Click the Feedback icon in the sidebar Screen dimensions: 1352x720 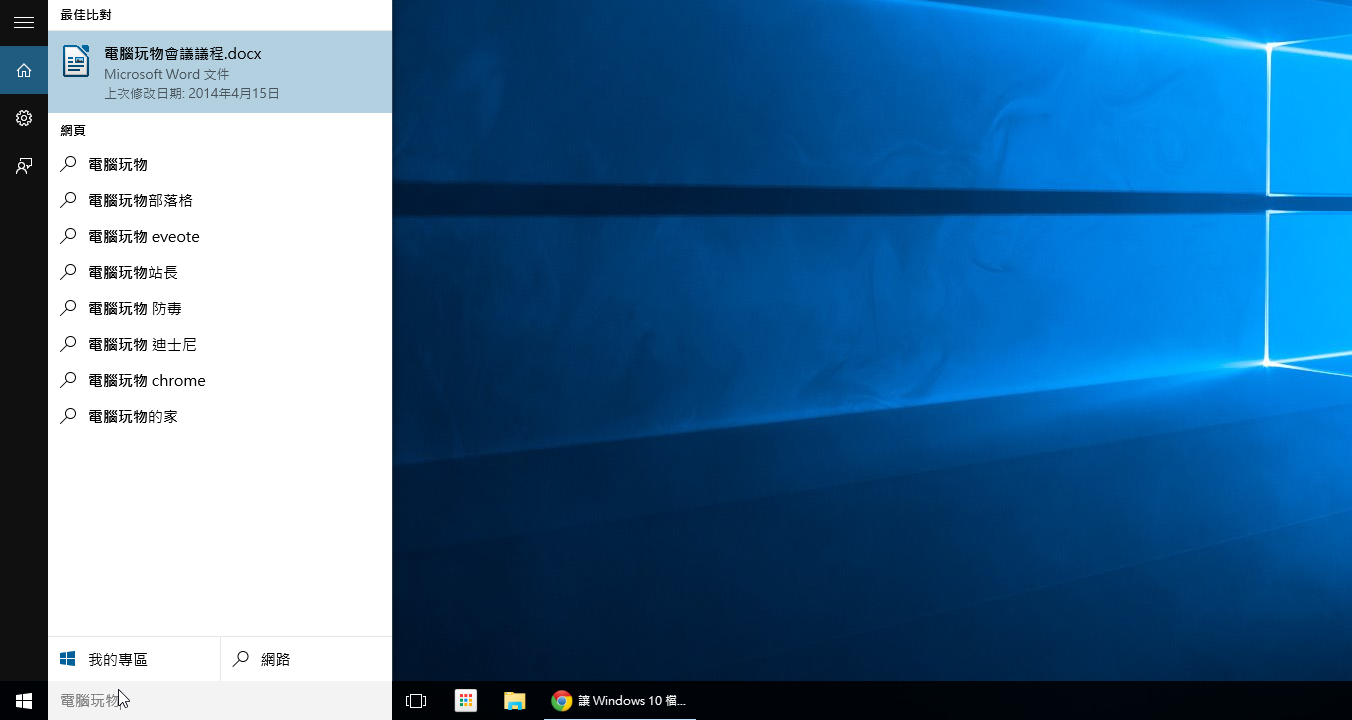(24, 166)
